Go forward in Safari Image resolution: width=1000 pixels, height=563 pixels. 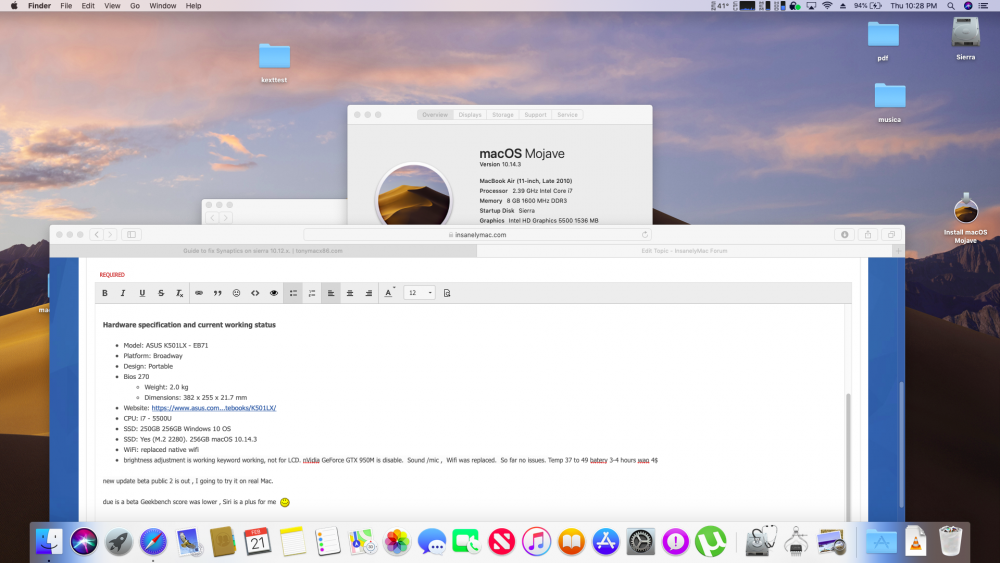pyautogui.click(x=110, y=235)
